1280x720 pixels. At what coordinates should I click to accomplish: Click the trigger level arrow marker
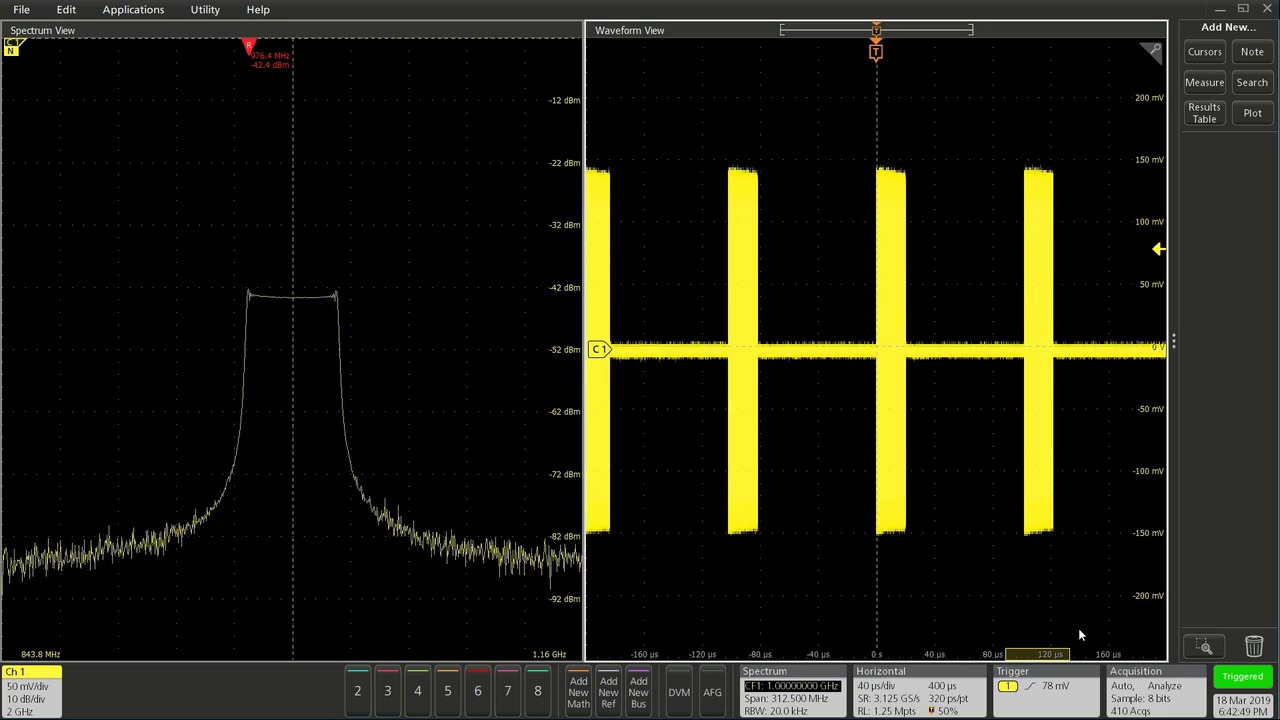click(x=1157, y=249)
